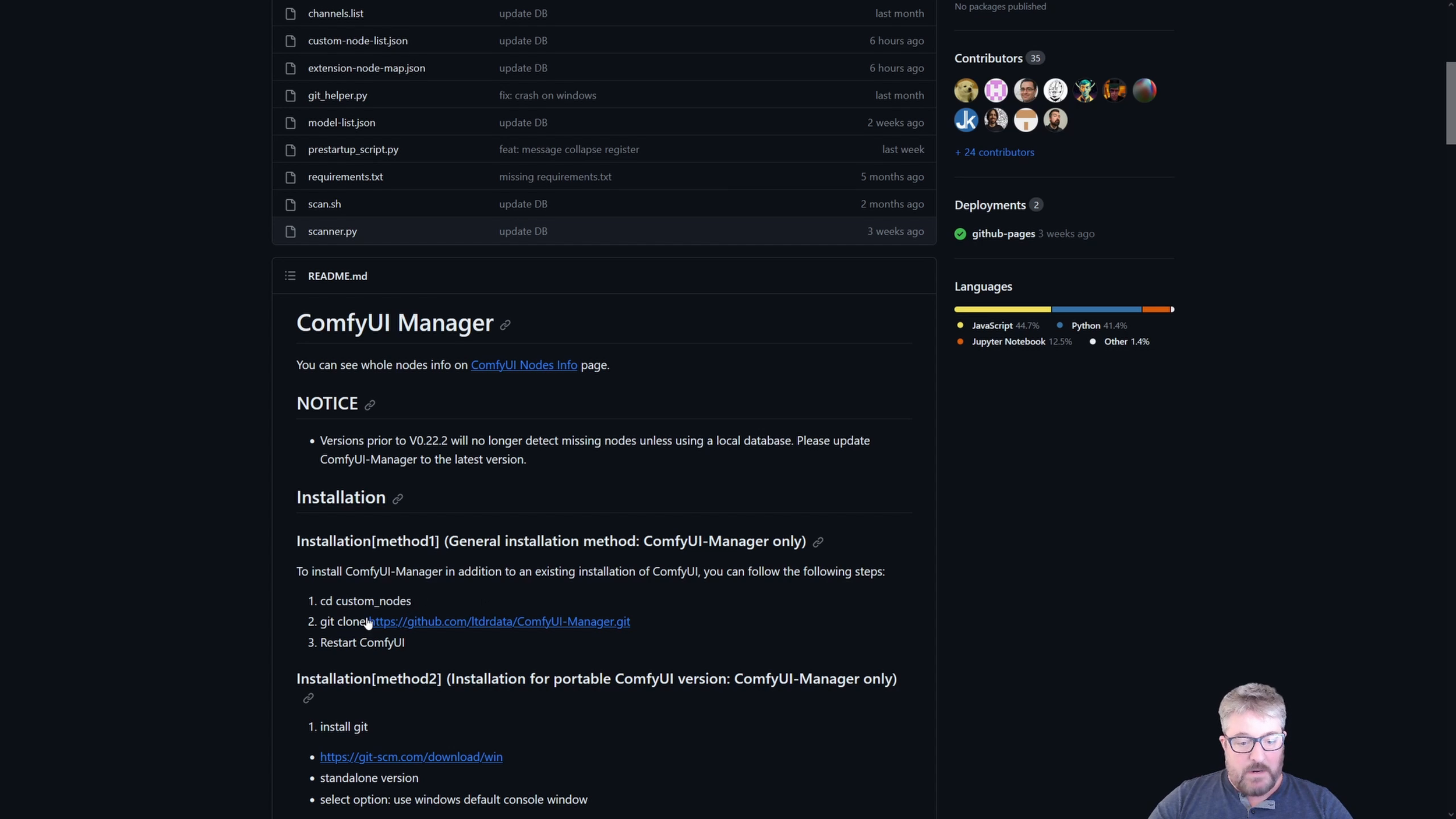
Task: Open the channels.list file
Action: point(335,13)
